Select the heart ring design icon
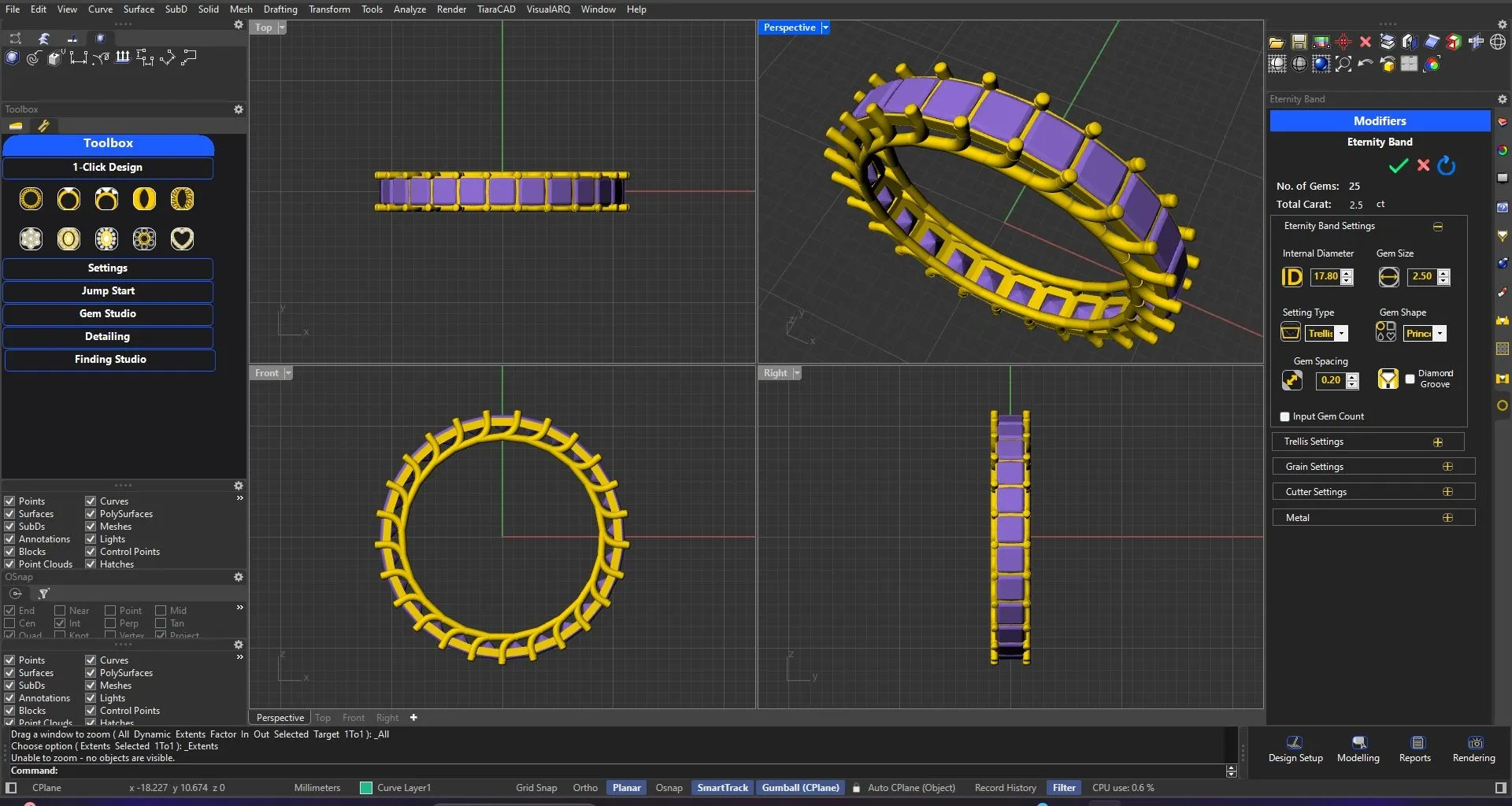Viewport: 1512px width, 806px height. (x=182, y=238)
